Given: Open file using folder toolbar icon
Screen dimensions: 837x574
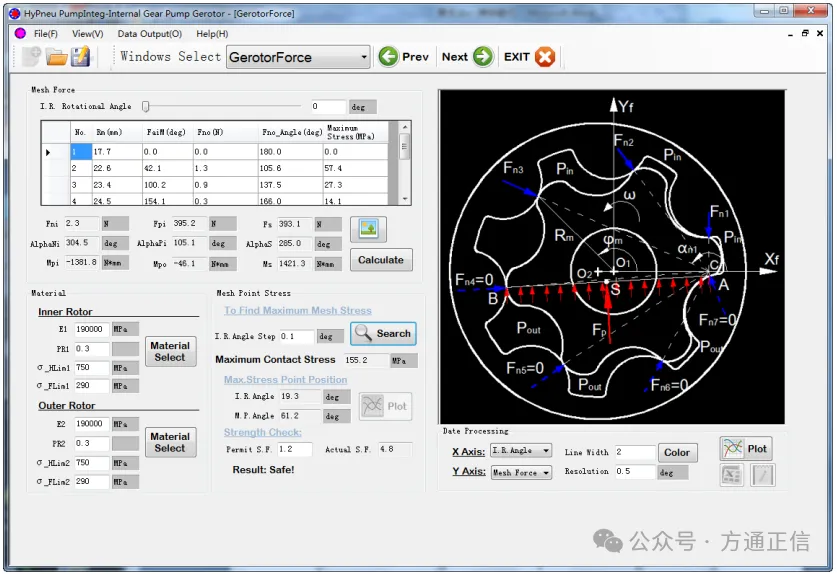Looking at the screenshot, I should (x=57, y=57).
